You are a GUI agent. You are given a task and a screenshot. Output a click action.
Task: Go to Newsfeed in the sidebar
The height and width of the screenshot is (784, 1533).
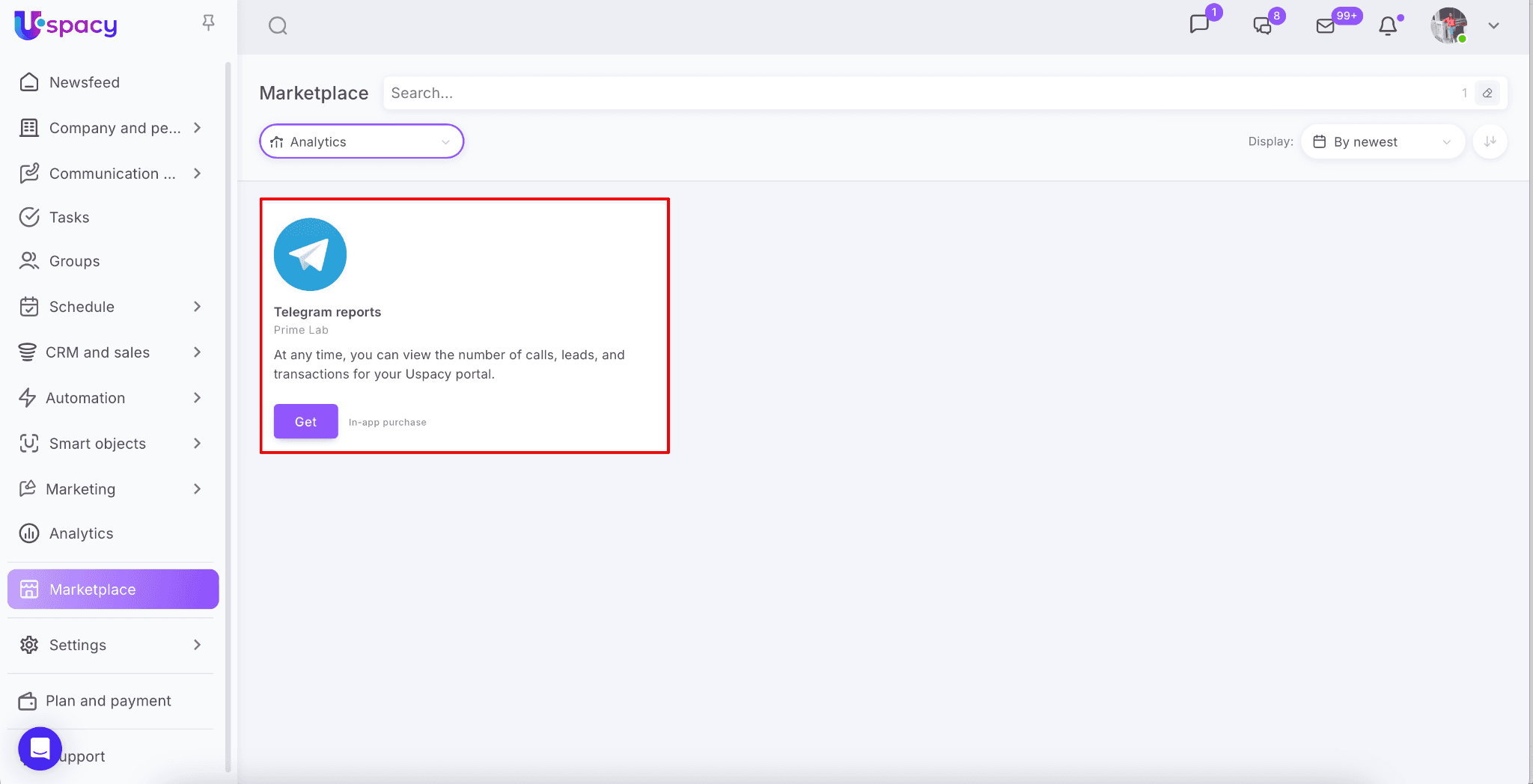click(x=85, y=82)
